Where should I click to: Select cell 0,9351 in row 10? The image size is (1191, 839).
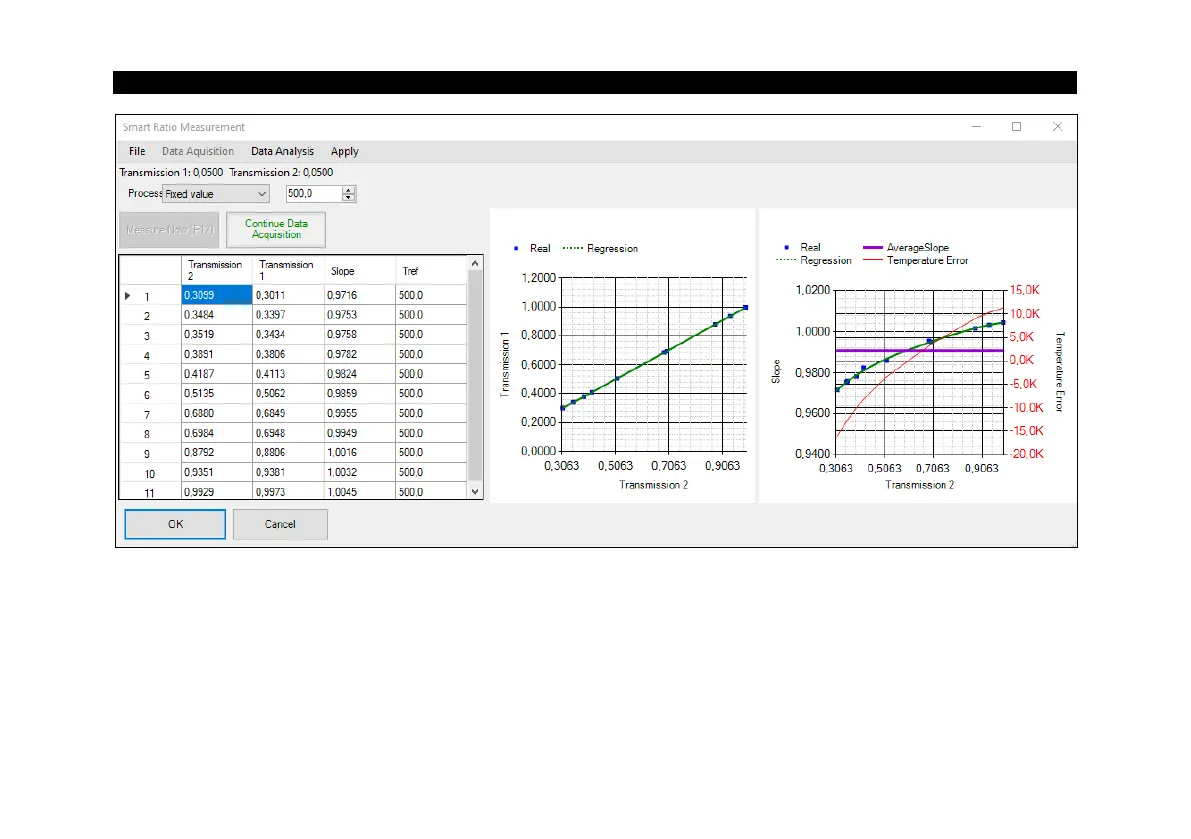click(216, 472)
